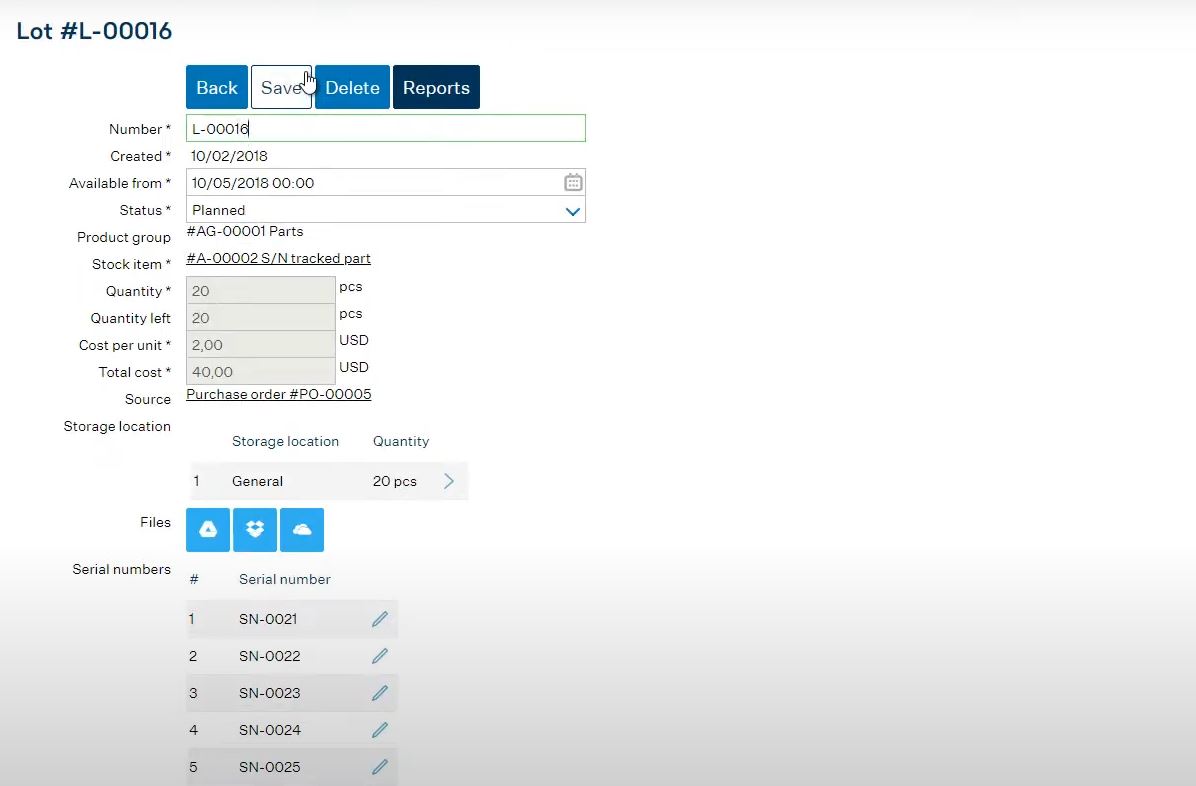Open the Reports button
This screenshot has width=1196, height=786.
tap(436, 88)
